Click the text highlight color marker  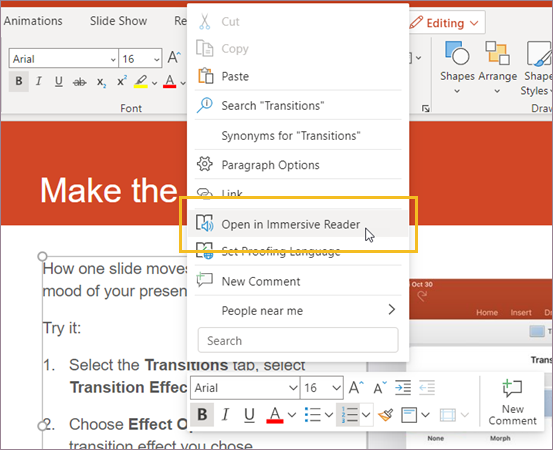141,81
